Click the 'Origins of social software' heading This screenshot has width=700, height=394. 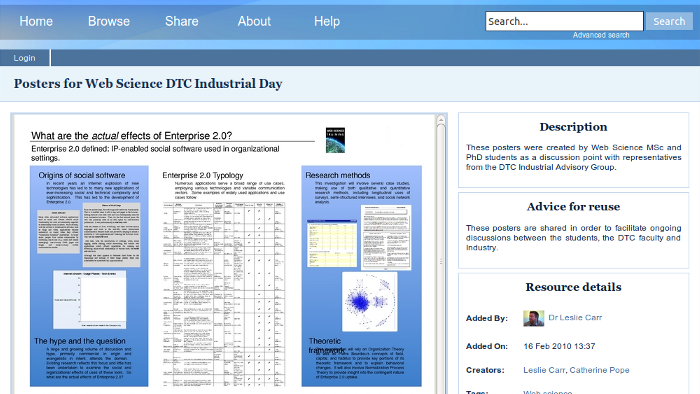pyautogui.click(x=82, y=175)
